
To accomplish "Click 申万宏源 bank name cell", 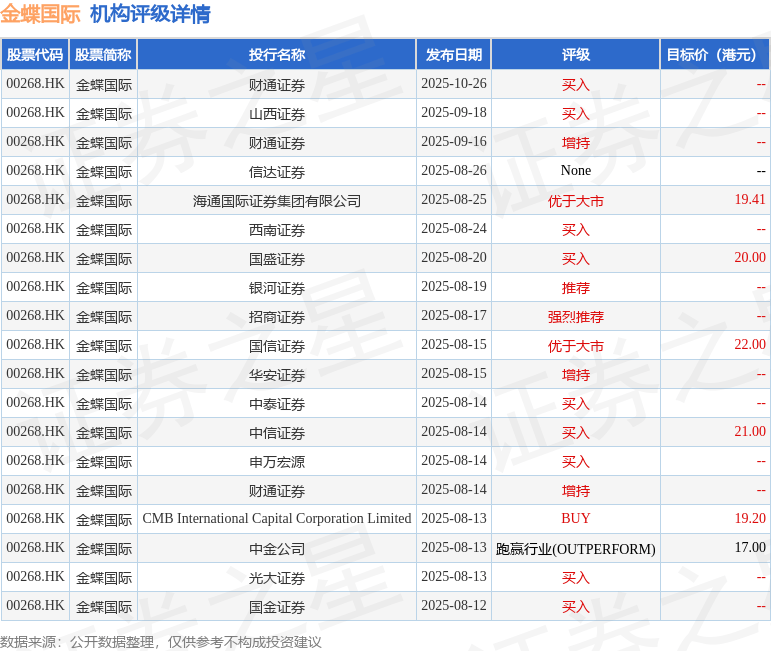I will tap(277, 462).
